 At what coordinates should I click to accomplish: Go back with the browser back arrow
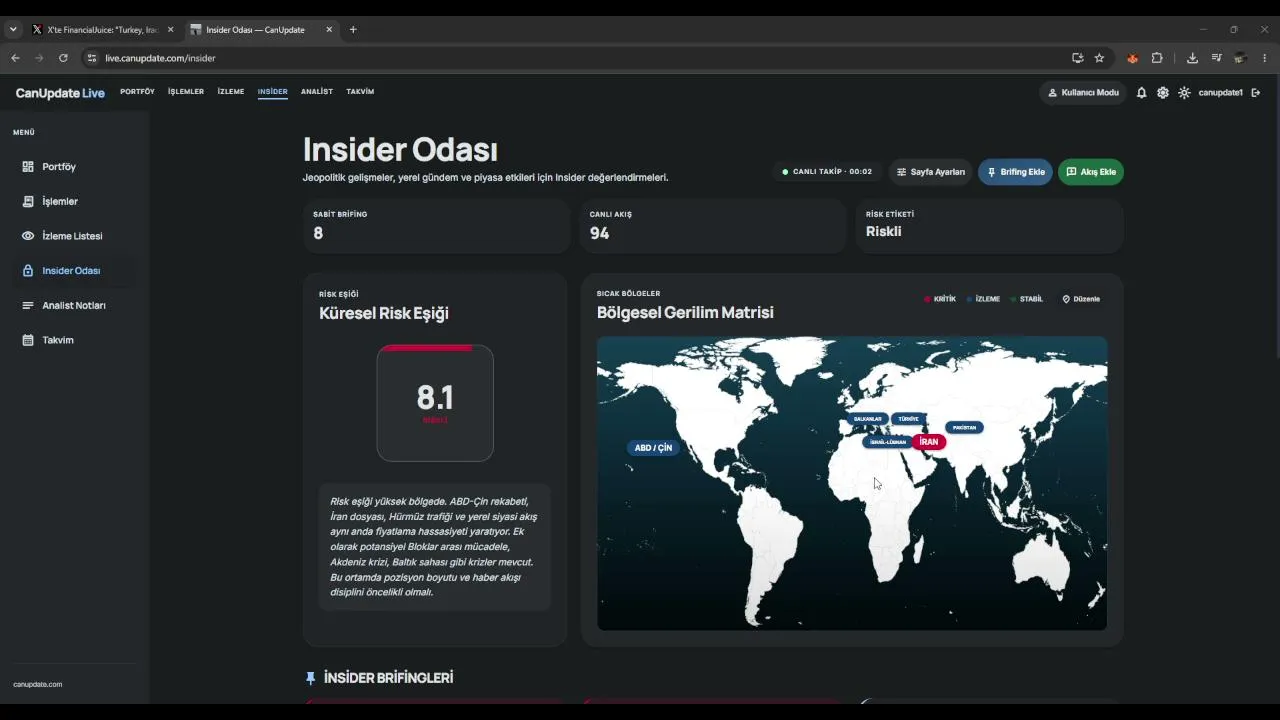pos(15,58)
